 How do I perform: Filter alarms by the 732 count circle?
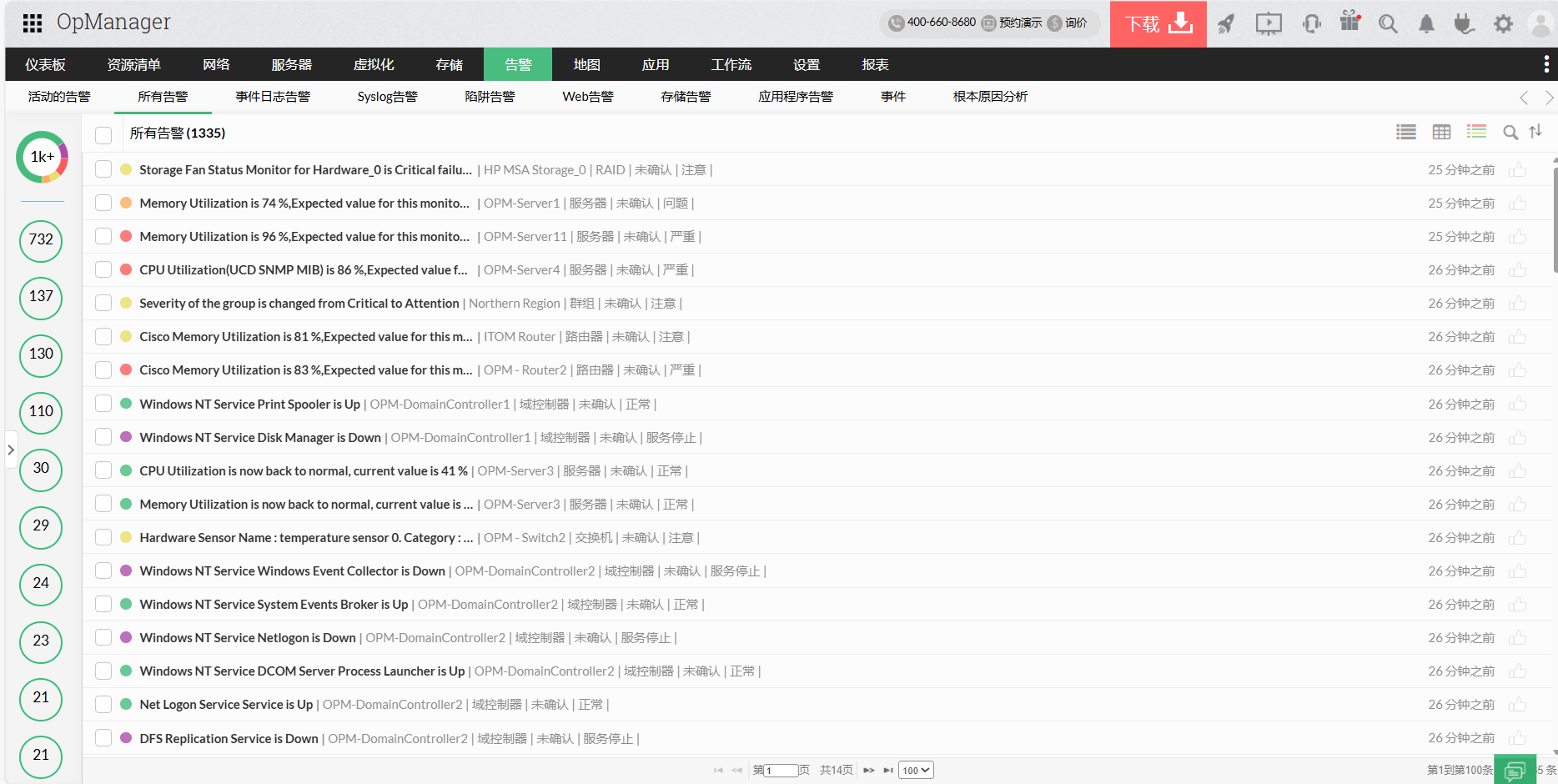click(x=41, y=240)
